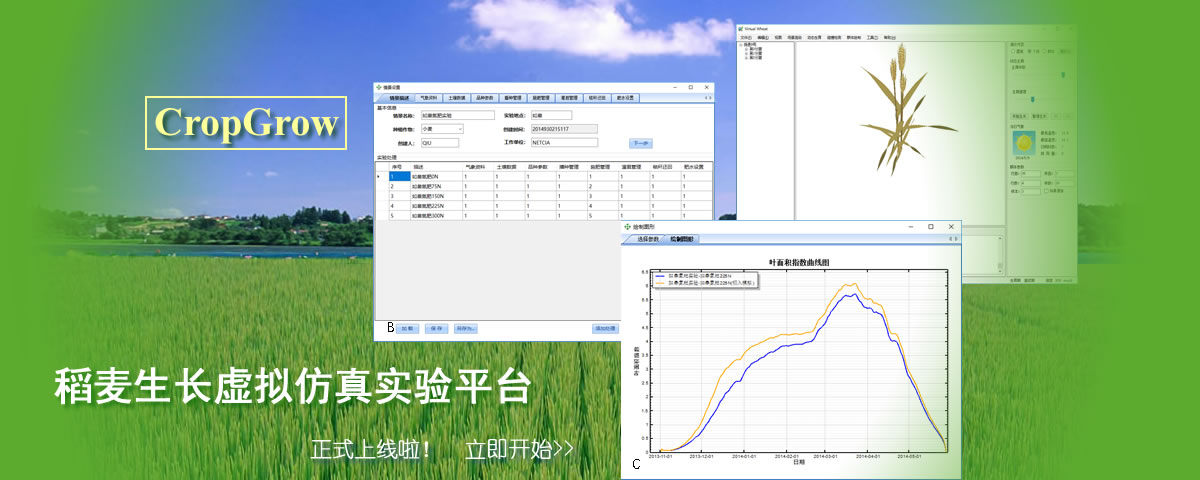Click the tab scroll arrows in 情景设置 window
1200x480 pixels.
[708, 98]
